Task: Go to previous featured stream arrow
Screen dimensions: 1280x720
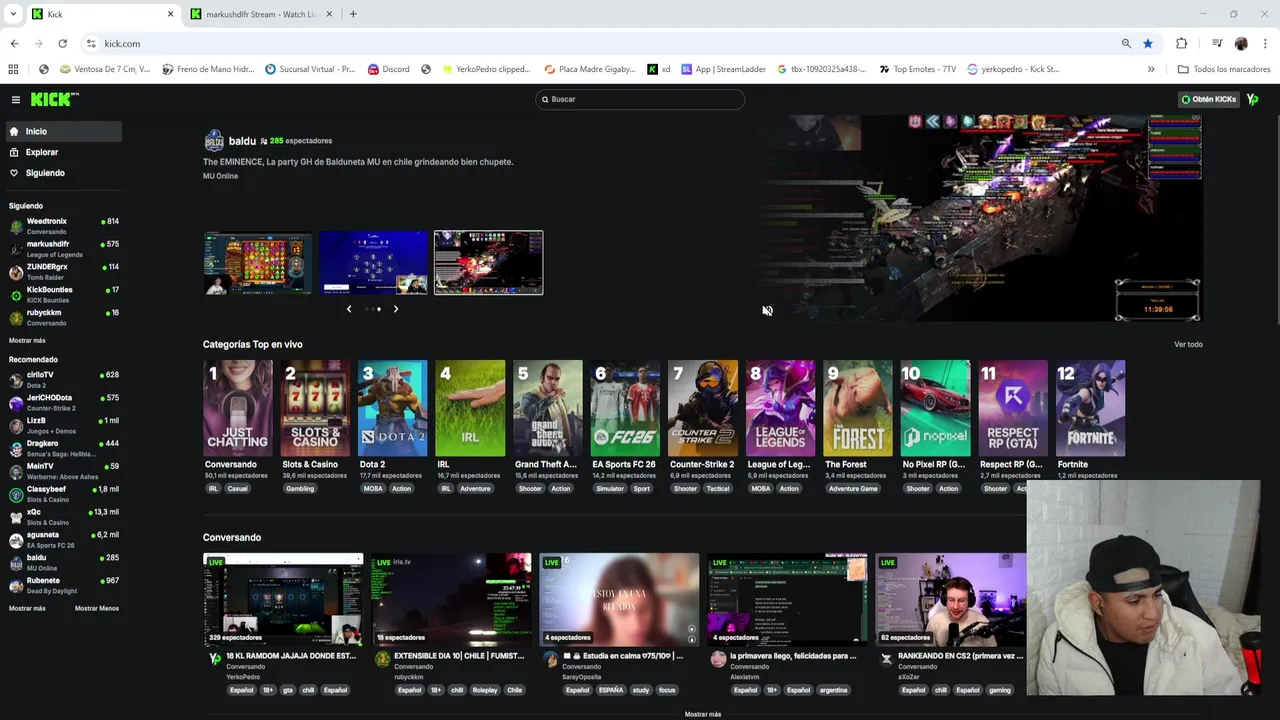Action: pos(349,309)
